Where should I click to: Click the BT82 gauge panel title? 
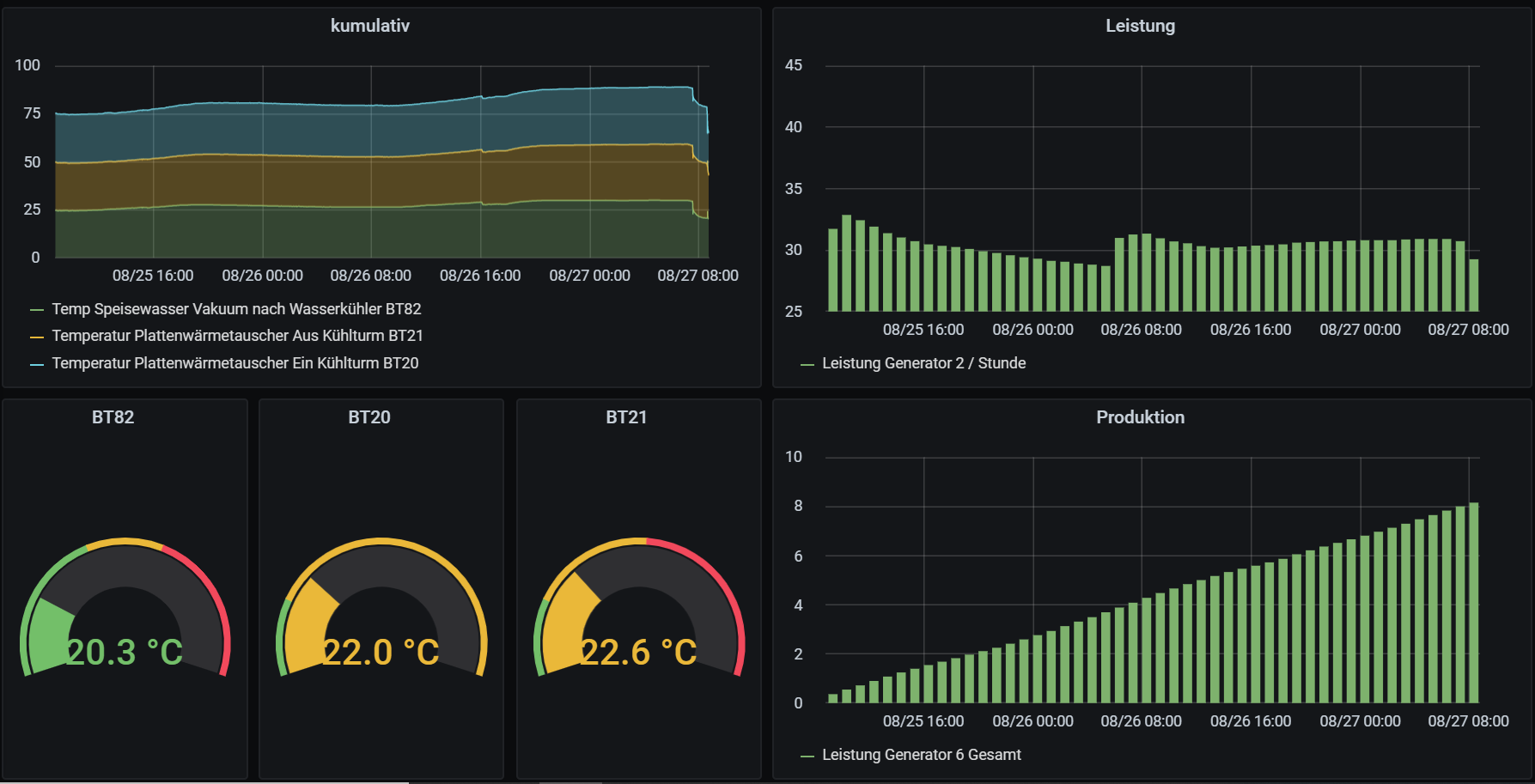click(113, 417)
